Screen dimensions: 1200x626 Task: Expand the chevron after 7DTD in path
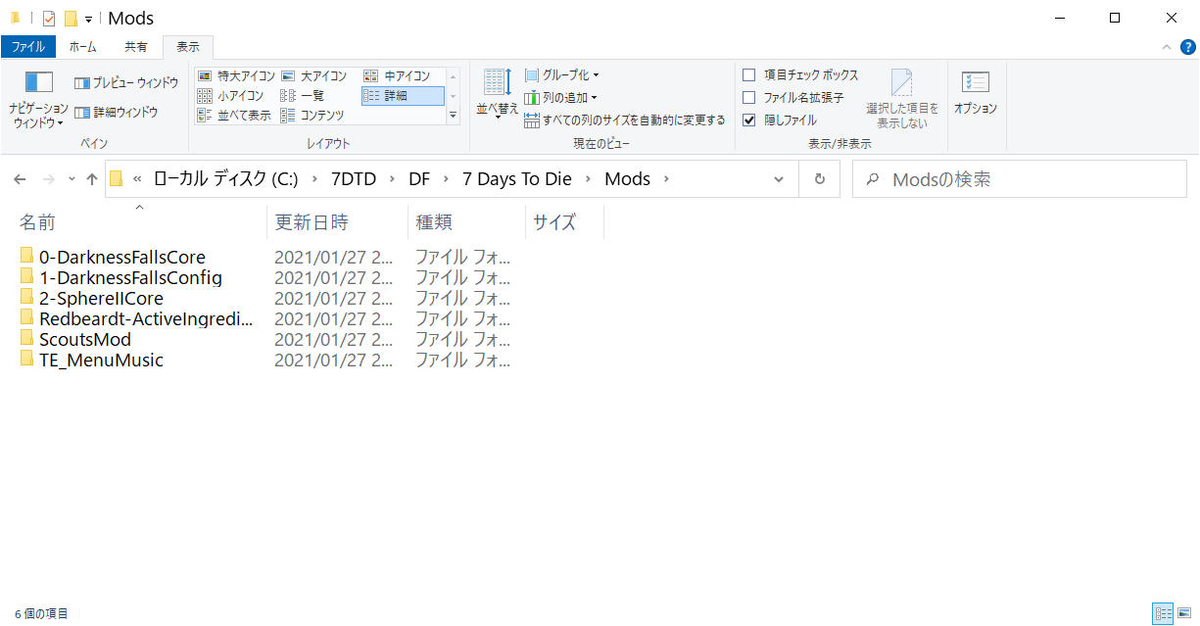pyautogui.click(x=392, y=179)
